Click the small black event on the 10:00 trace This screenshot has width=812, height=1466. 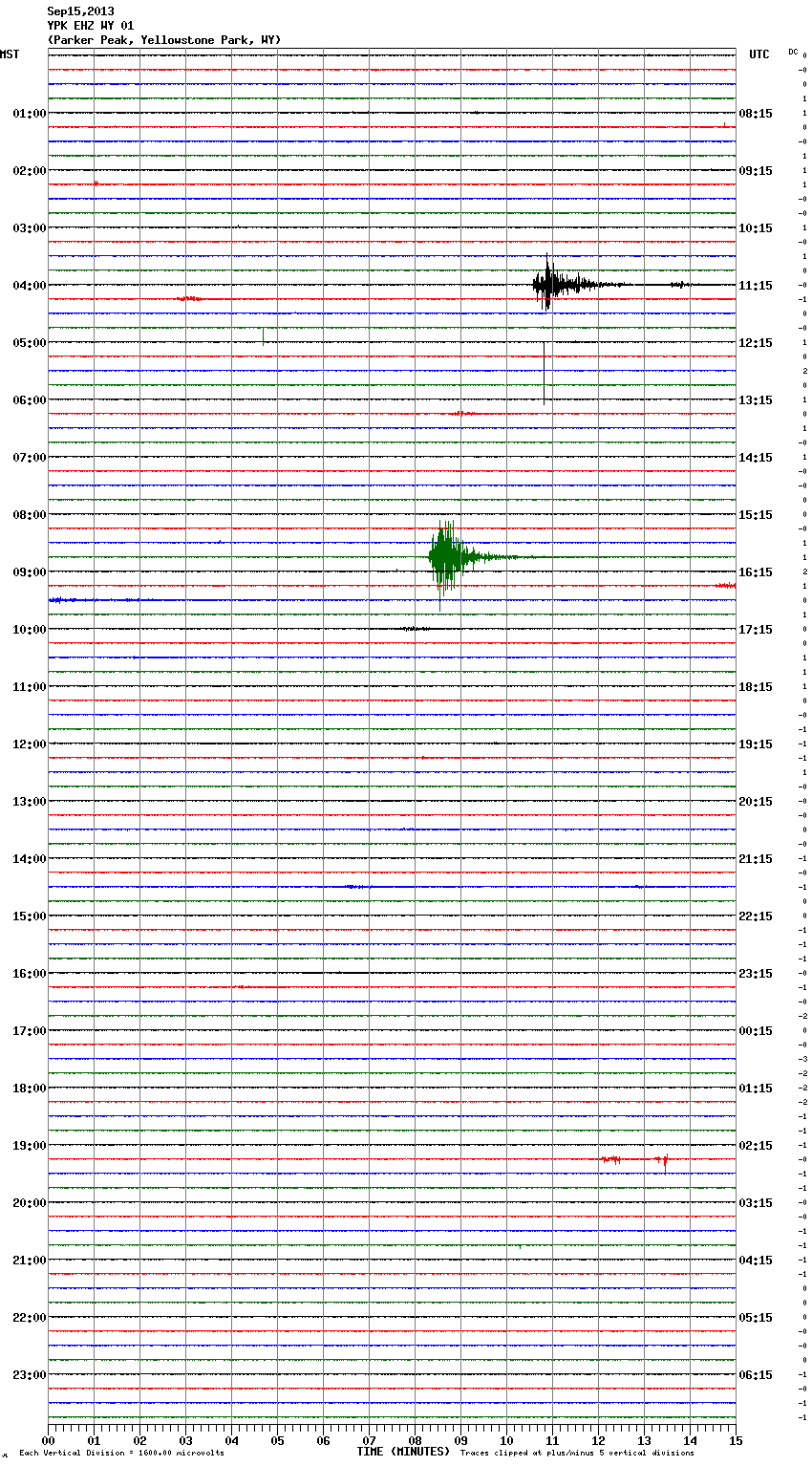pos(416,629)
